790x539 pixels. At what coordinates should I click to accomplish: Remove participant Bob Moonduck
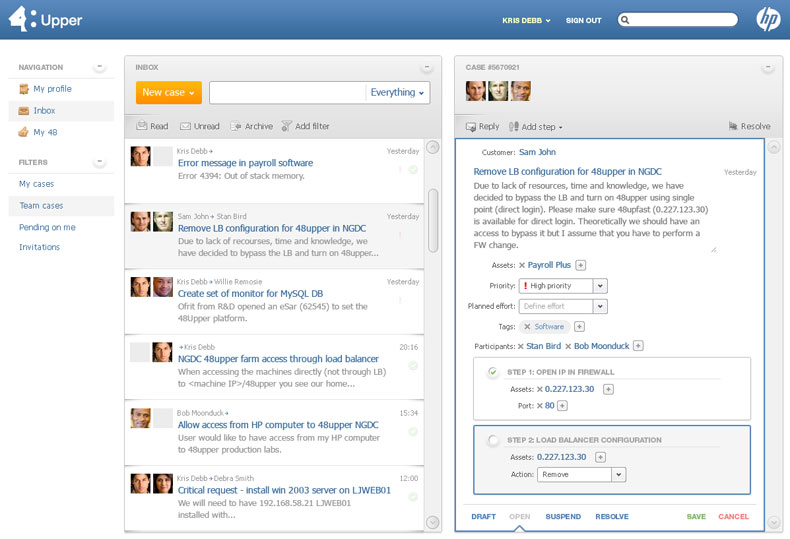pos(568,347)
